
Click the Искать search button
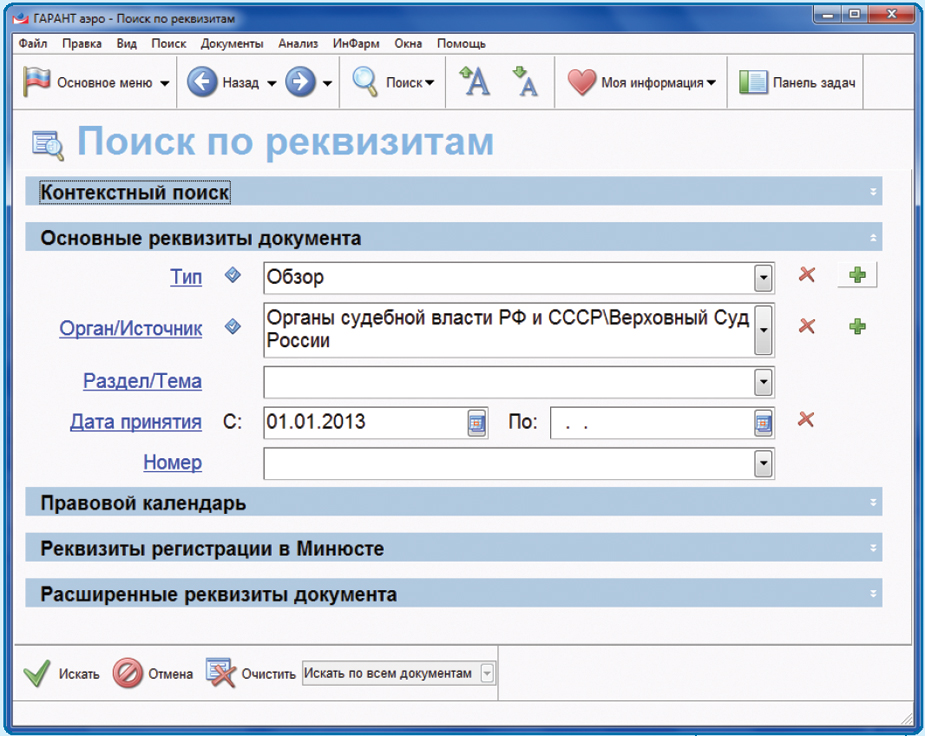point(61,674)
